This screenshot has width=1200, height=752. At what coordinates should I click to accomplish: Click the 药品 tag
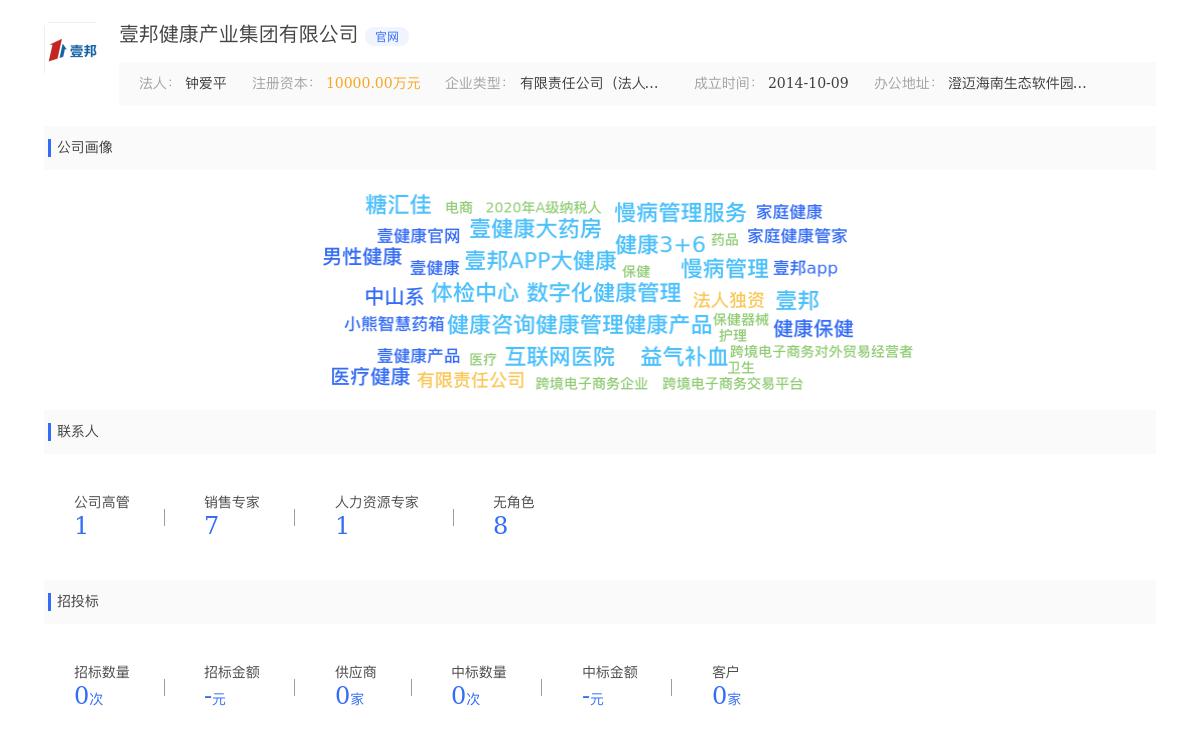click(725, 240)
